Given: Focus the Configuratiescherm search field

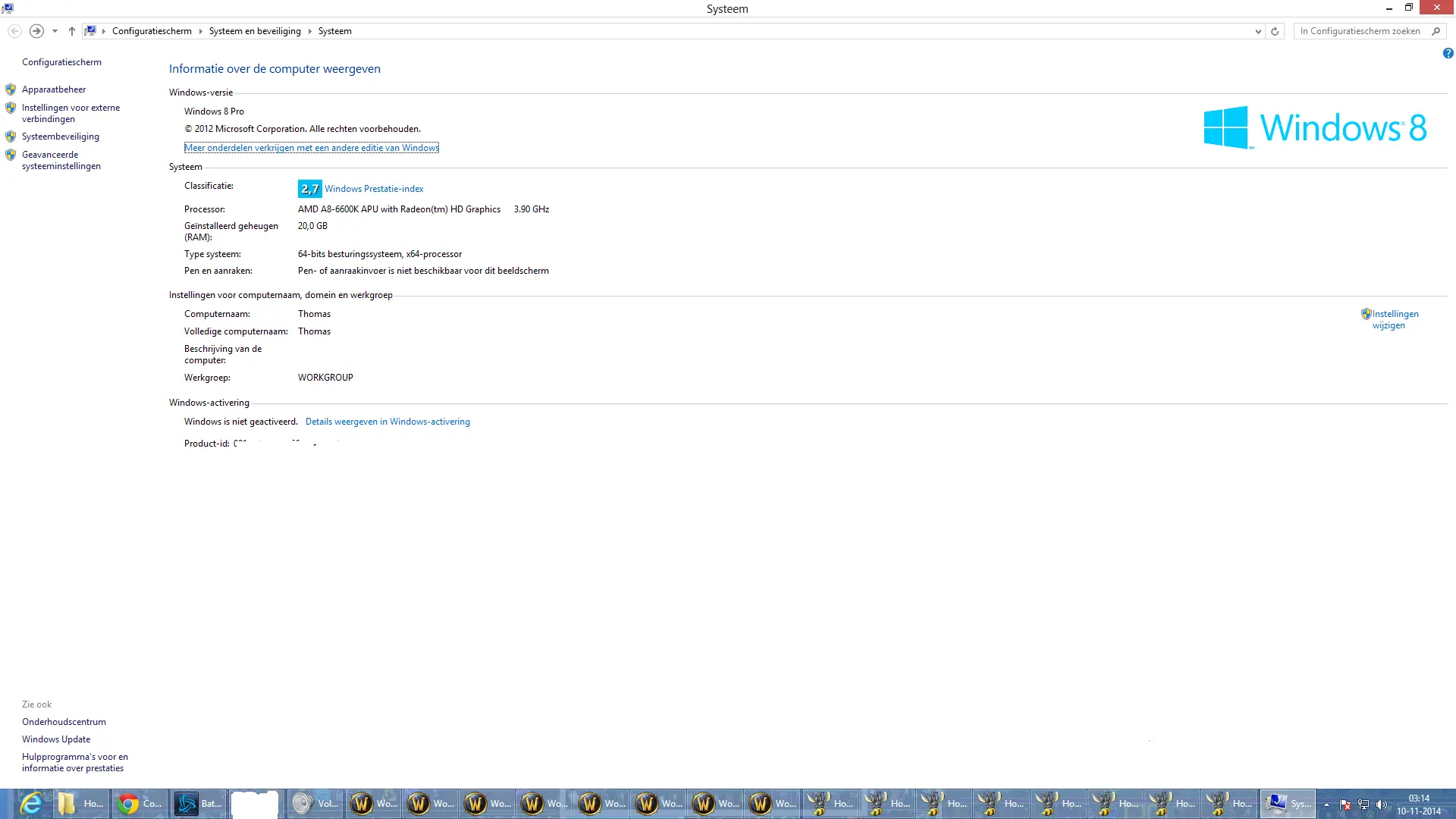Looking at the screenshot, I should click(x=1362, y=31).
